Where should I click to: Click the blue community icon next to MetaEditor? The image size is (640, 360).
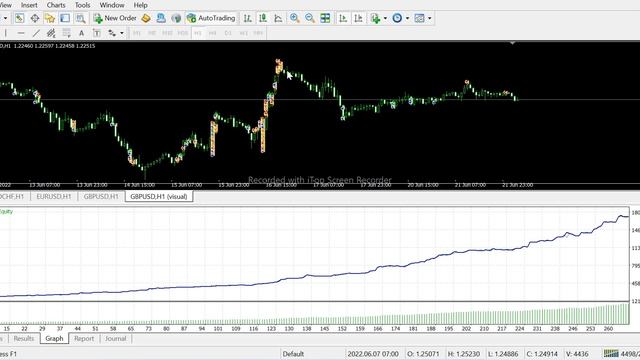pos(161,18)
